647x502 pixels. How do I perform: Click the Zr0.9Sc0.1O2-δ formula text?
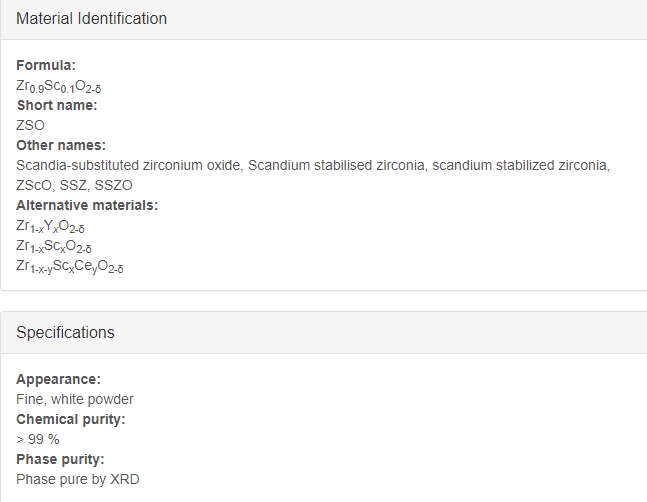(59, 86)
